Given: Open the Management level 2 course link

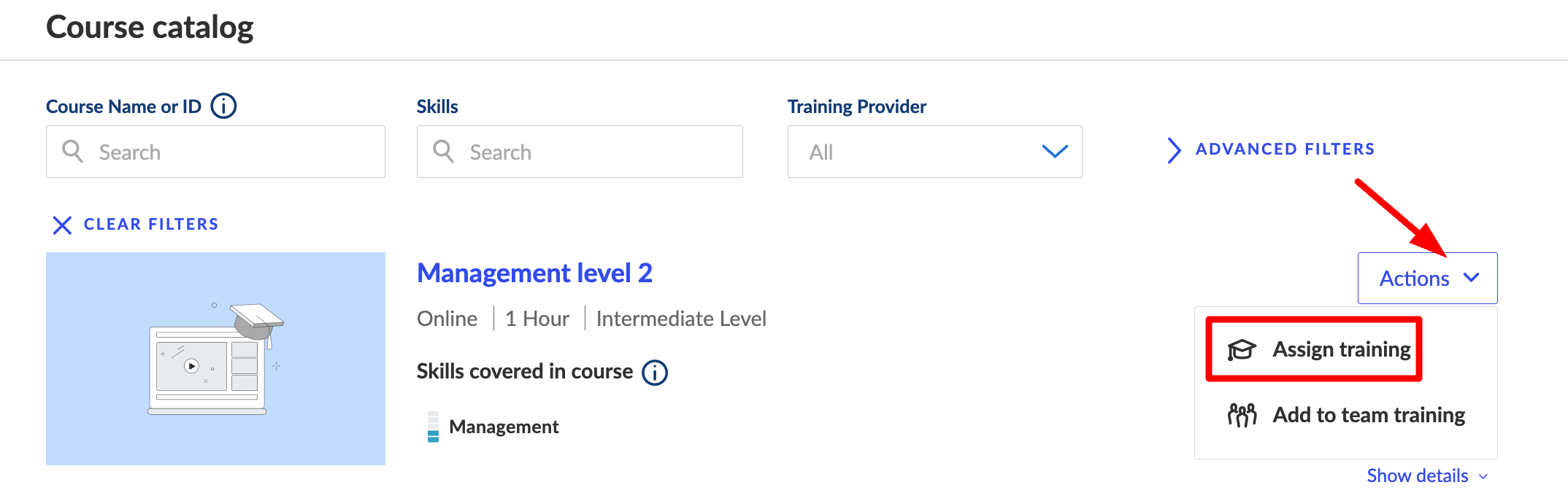Looking at the screenshot, I should pyautogui.click(x=534, y=273).
